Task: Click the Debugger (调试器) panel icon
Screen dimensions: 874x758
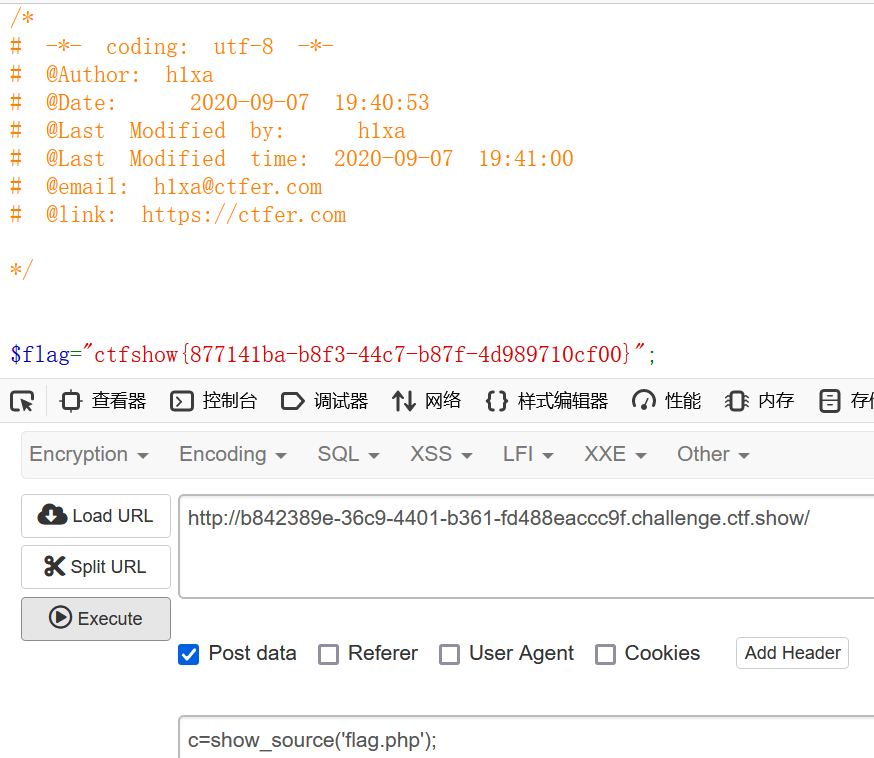Action: [x=292, y=401]
